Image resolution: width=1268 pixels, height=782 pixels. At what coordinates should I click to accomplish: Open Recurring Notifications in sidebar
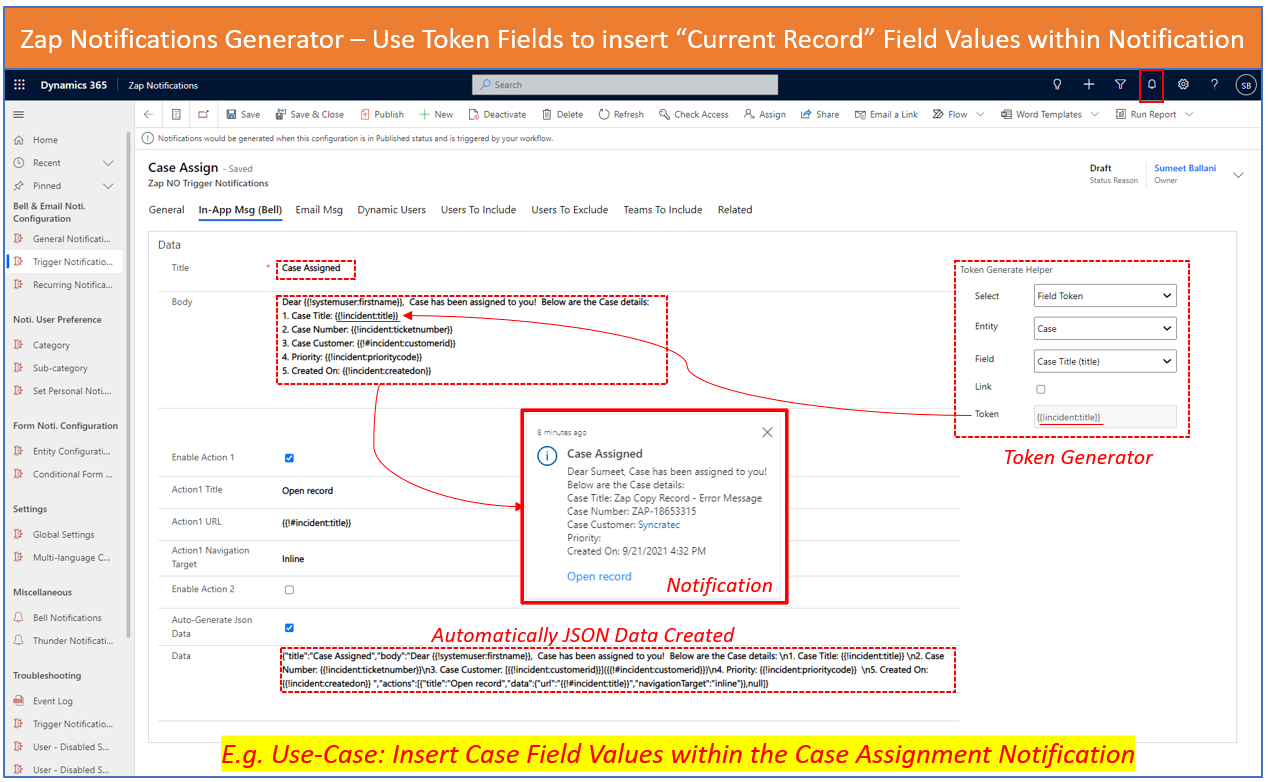63,285
